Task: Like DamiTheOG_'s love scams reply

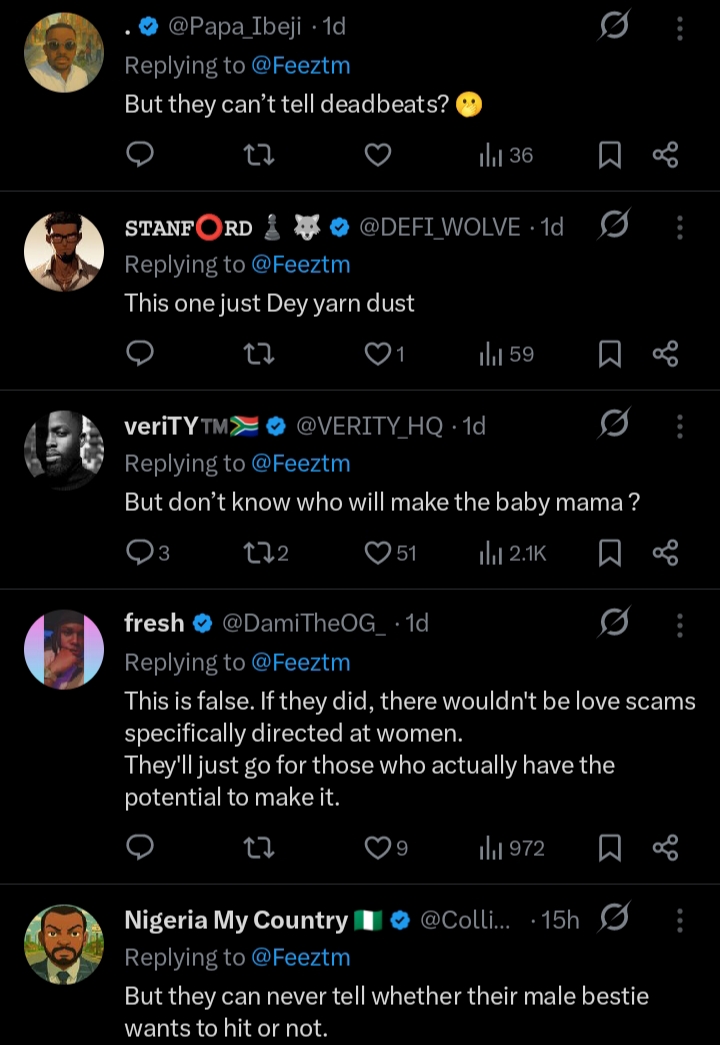Action: tap(377, 849)
